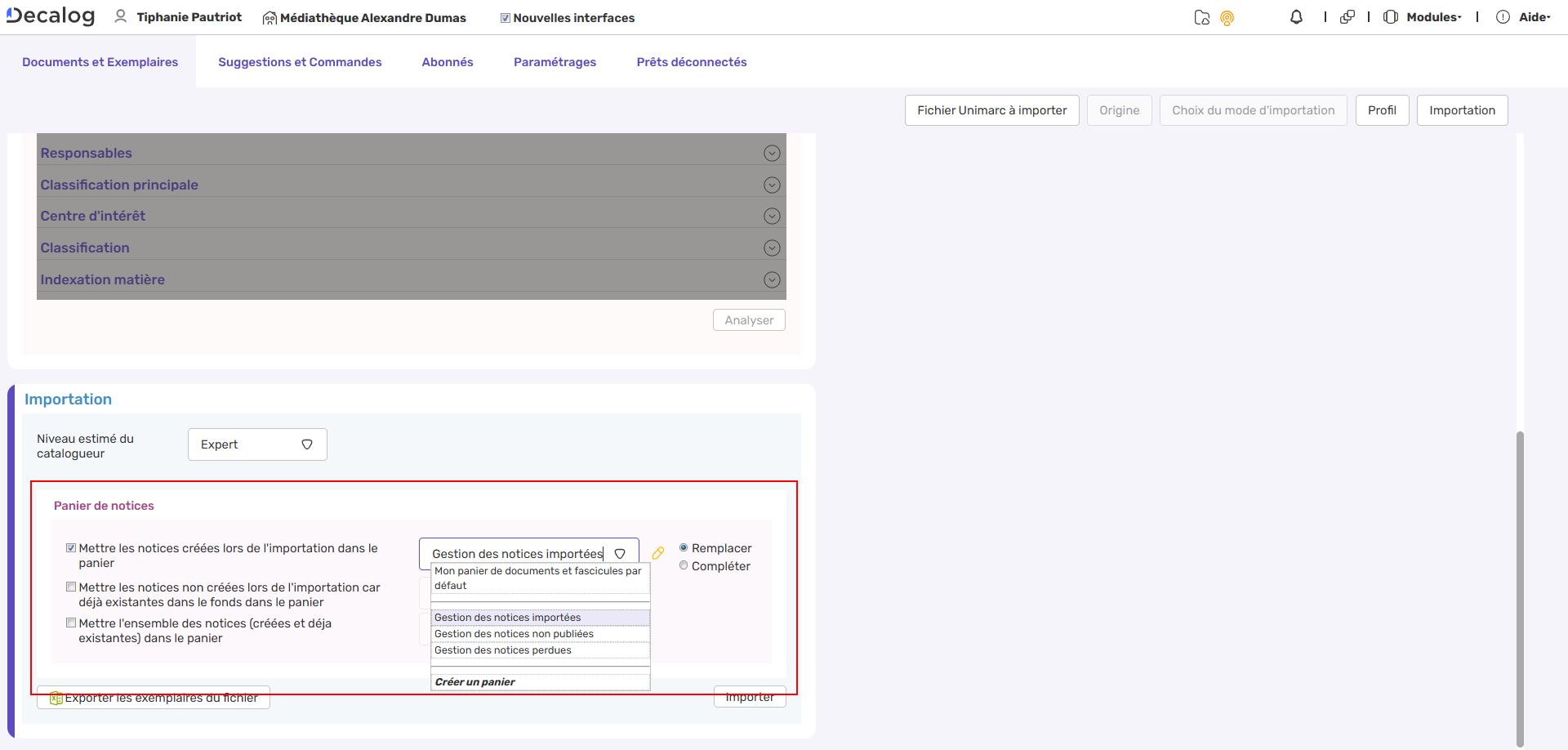Click the library icon next to Médiathèque Alexandre Dumas

pos(269,17)
